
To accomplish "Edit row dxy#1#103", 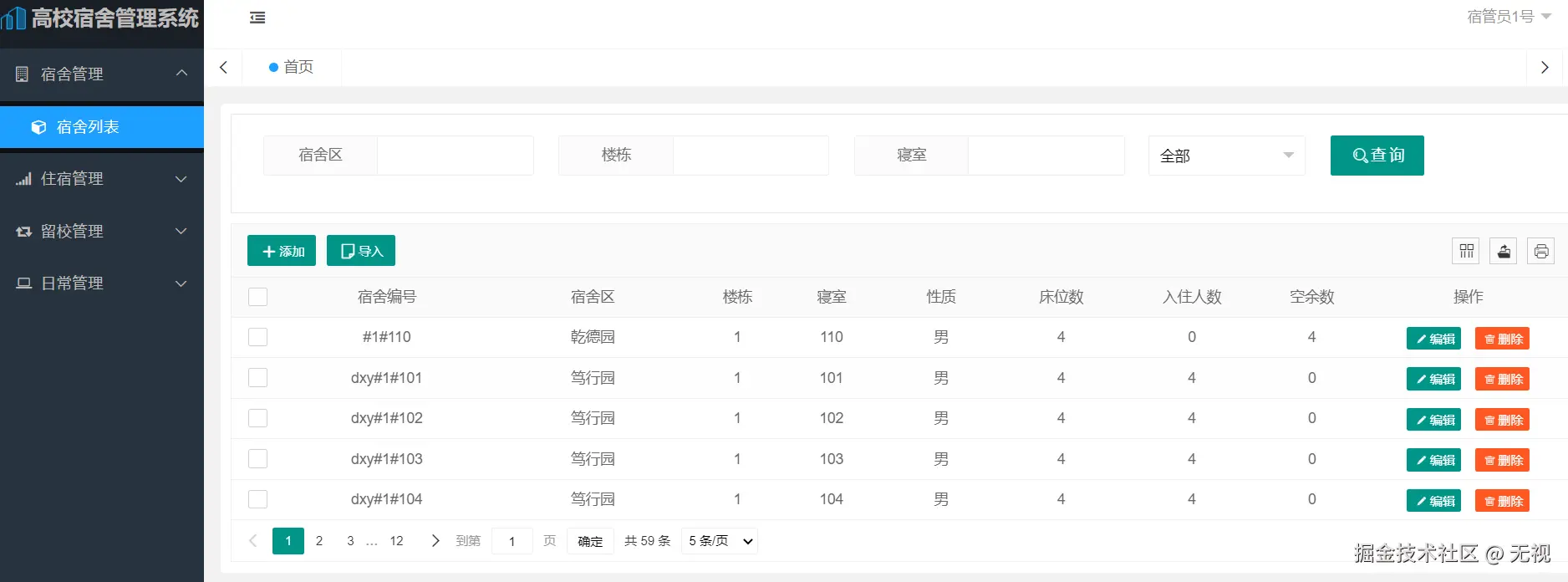I will [1433, 460].
